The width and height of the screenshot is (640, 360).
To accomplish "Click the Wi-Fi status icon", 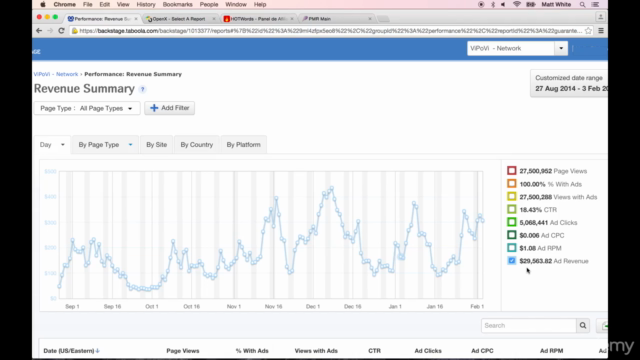I will [x=517, y=4].
